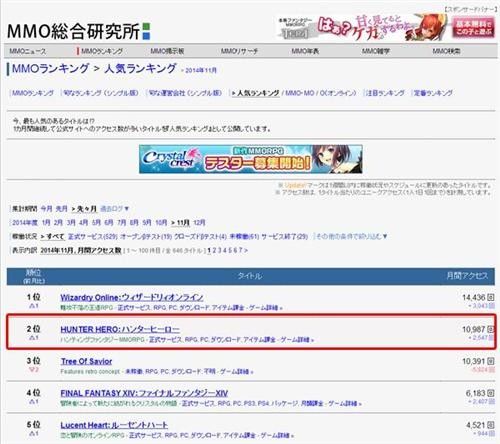
Task: Click the MMOランキング sub-navigation link
Action: pos(33,93)
